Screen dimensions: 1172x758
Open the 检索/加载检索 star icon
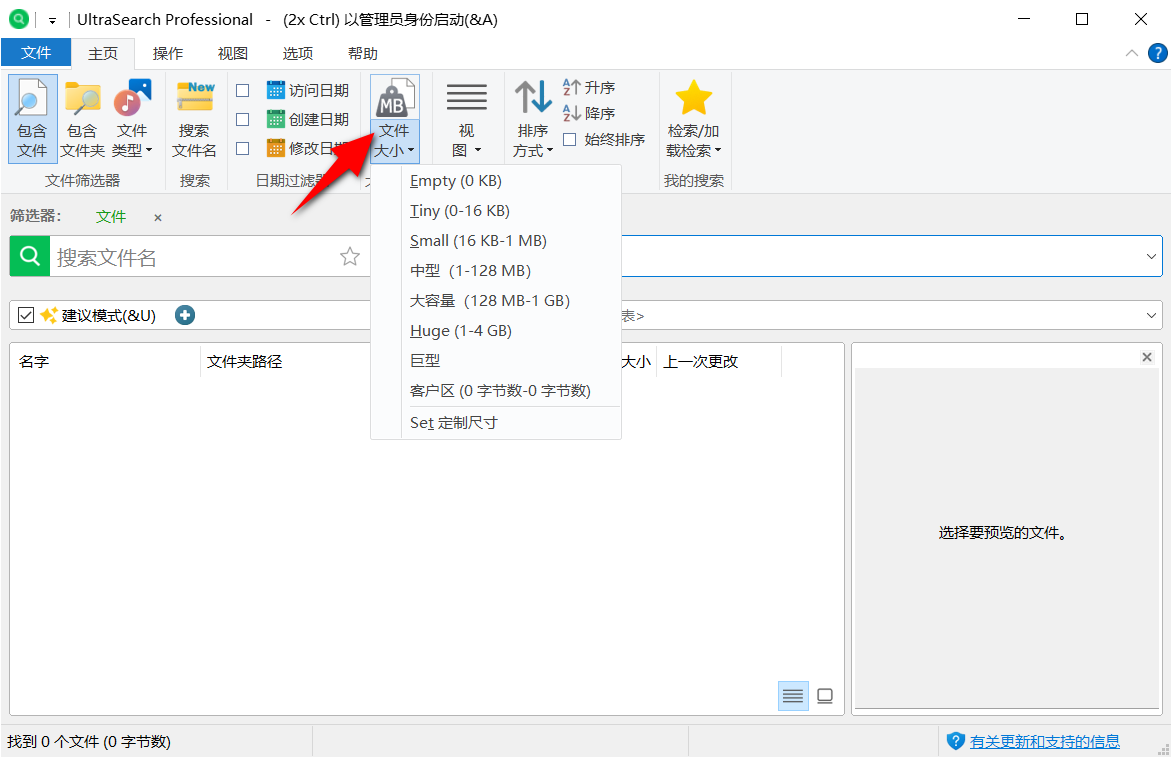coord(694,98)
